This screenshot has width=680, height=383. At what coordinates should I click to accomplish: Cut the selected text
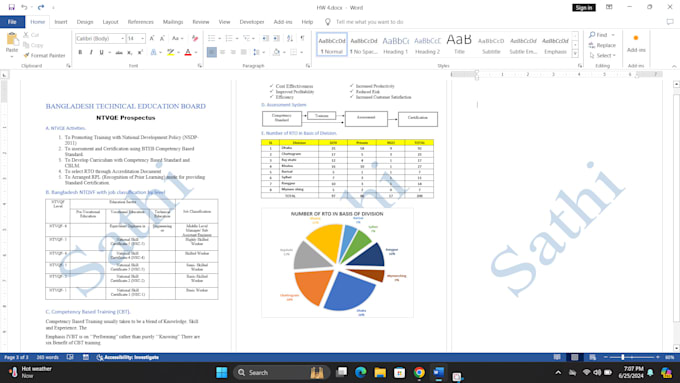click(x=31, y=35)
